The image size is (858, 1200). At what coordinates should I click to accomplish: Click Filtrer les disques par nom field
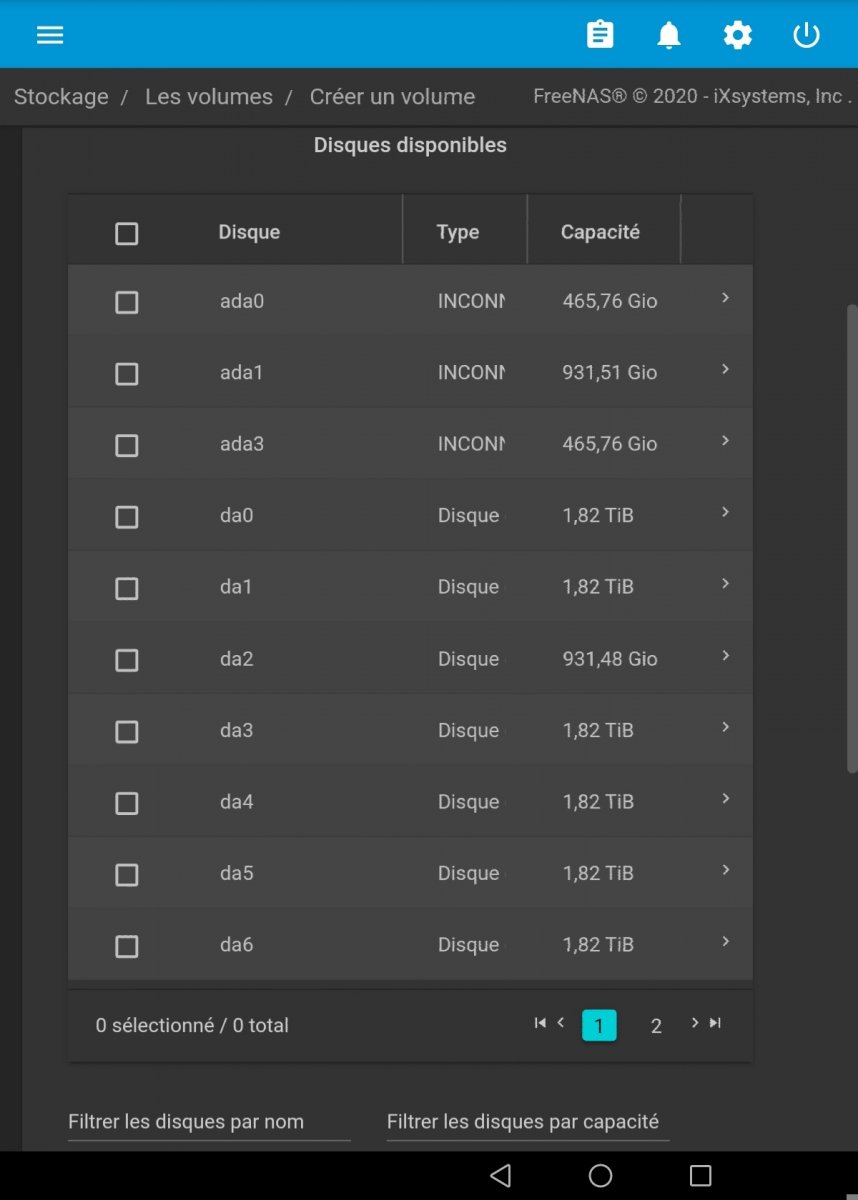click(209, 1122)
